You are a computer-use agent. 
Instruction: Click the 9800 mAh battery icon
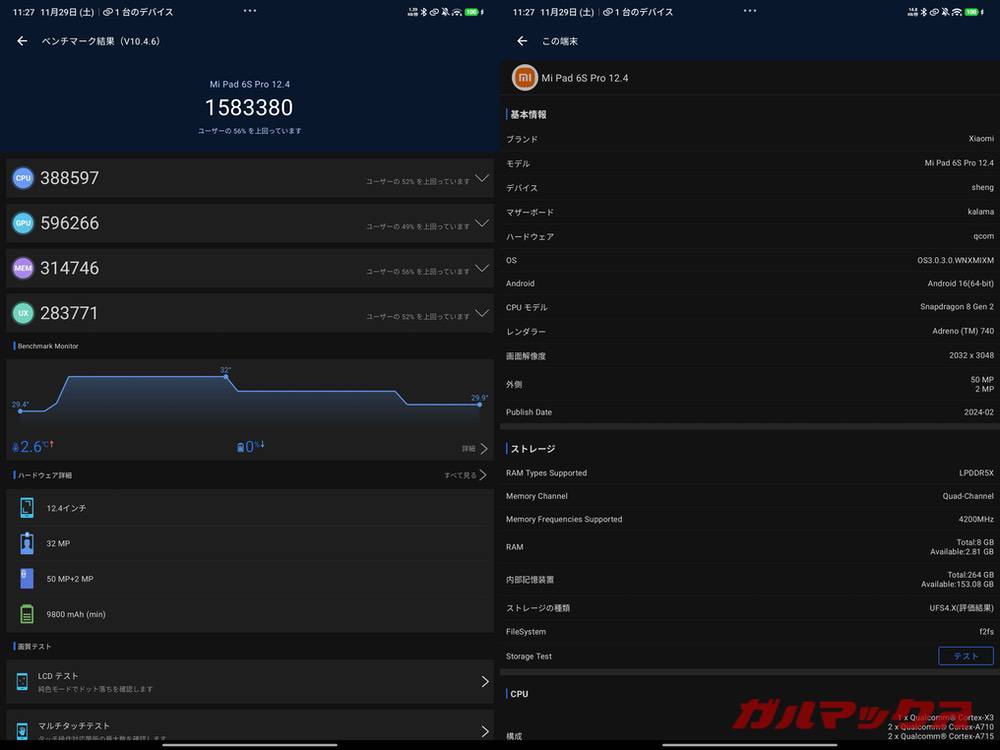pyautogui.click(x=25, y=614)
